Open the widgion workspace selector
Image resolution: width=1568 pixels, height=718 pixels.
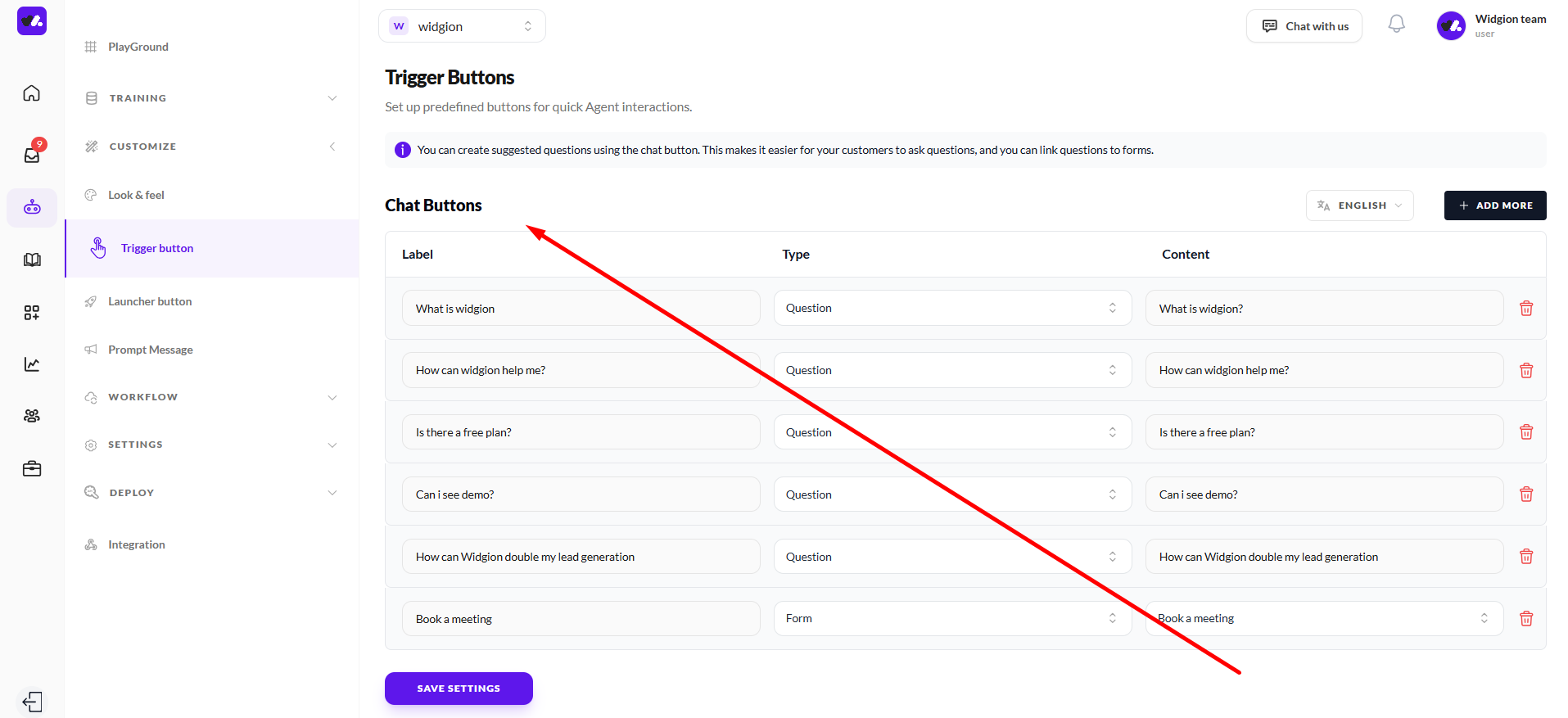point(462,26)
